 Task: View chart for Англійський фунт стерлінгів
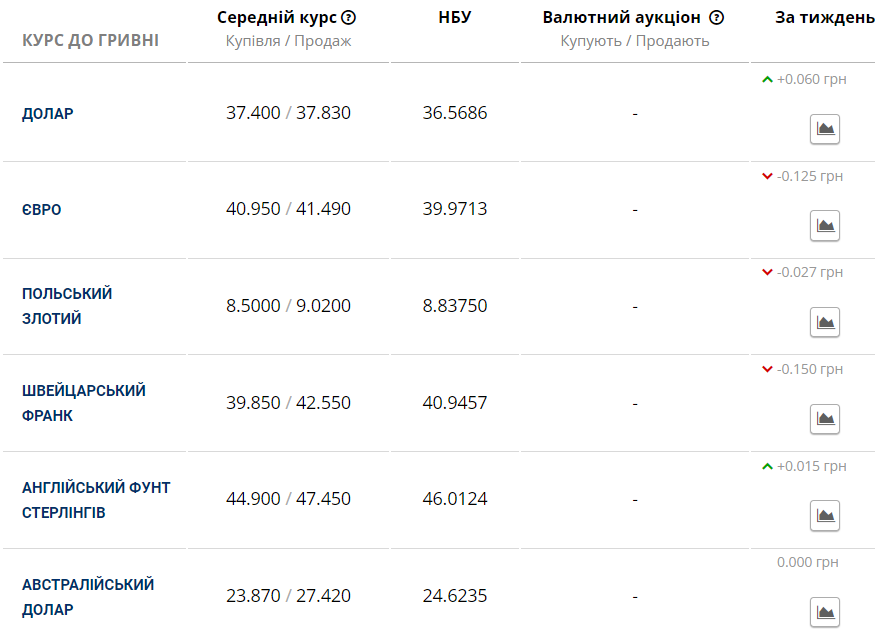pos(825,515)
